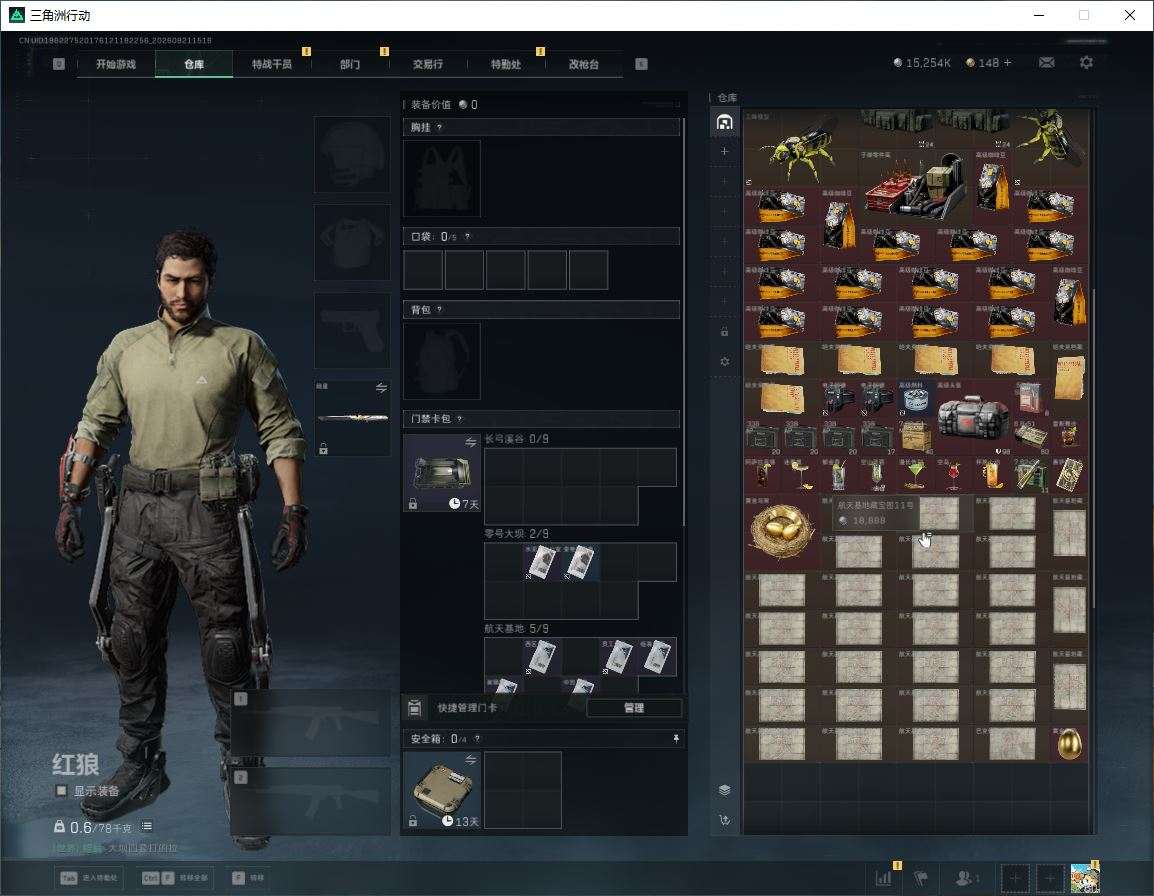Open the 部门 tab
Image resolution: width=1154 pixels, height=896 pixels.
click(350, 64)
